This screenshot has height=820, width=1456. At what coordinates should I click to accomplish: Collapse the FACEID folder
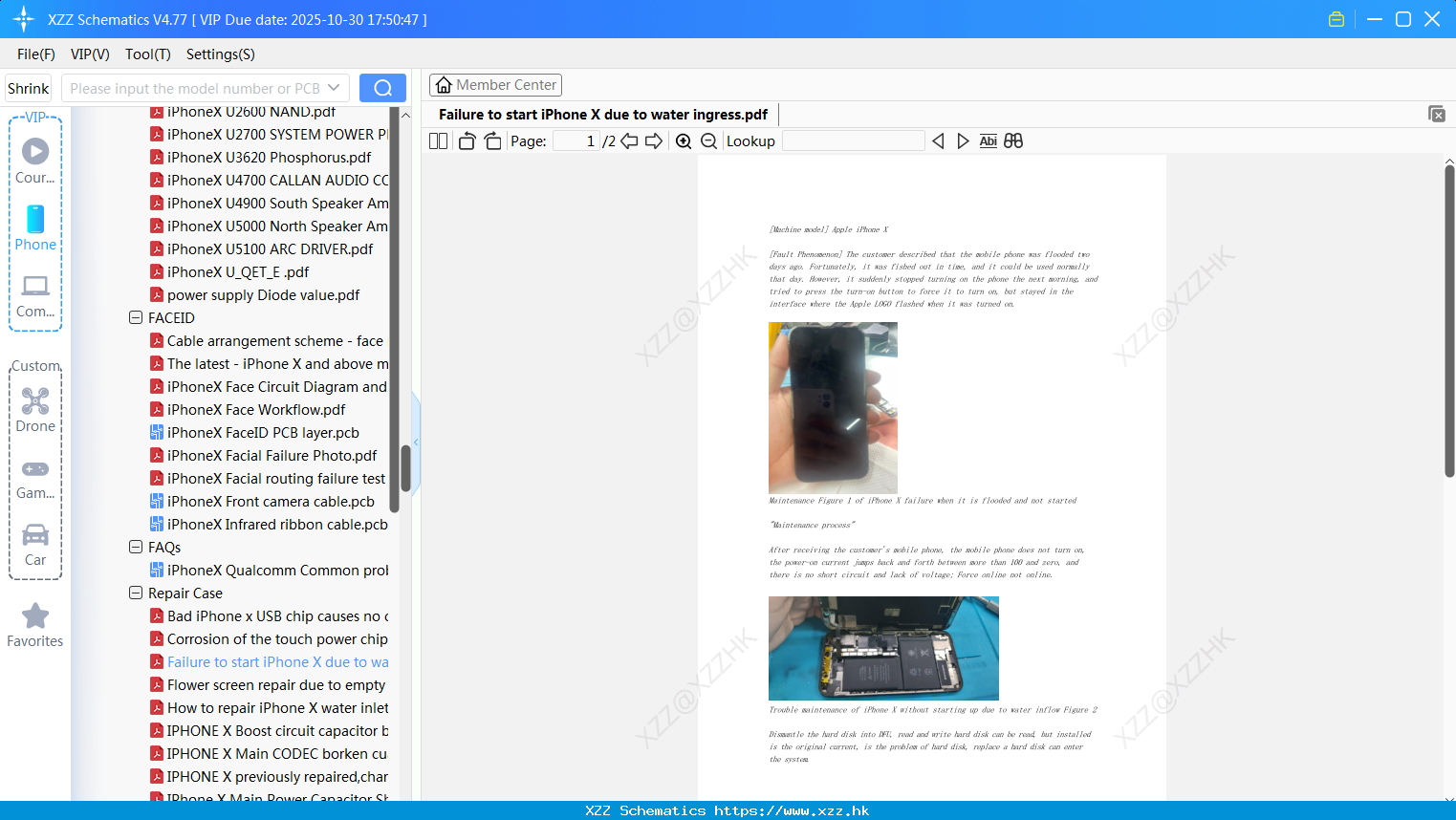[x=136, y=317]
